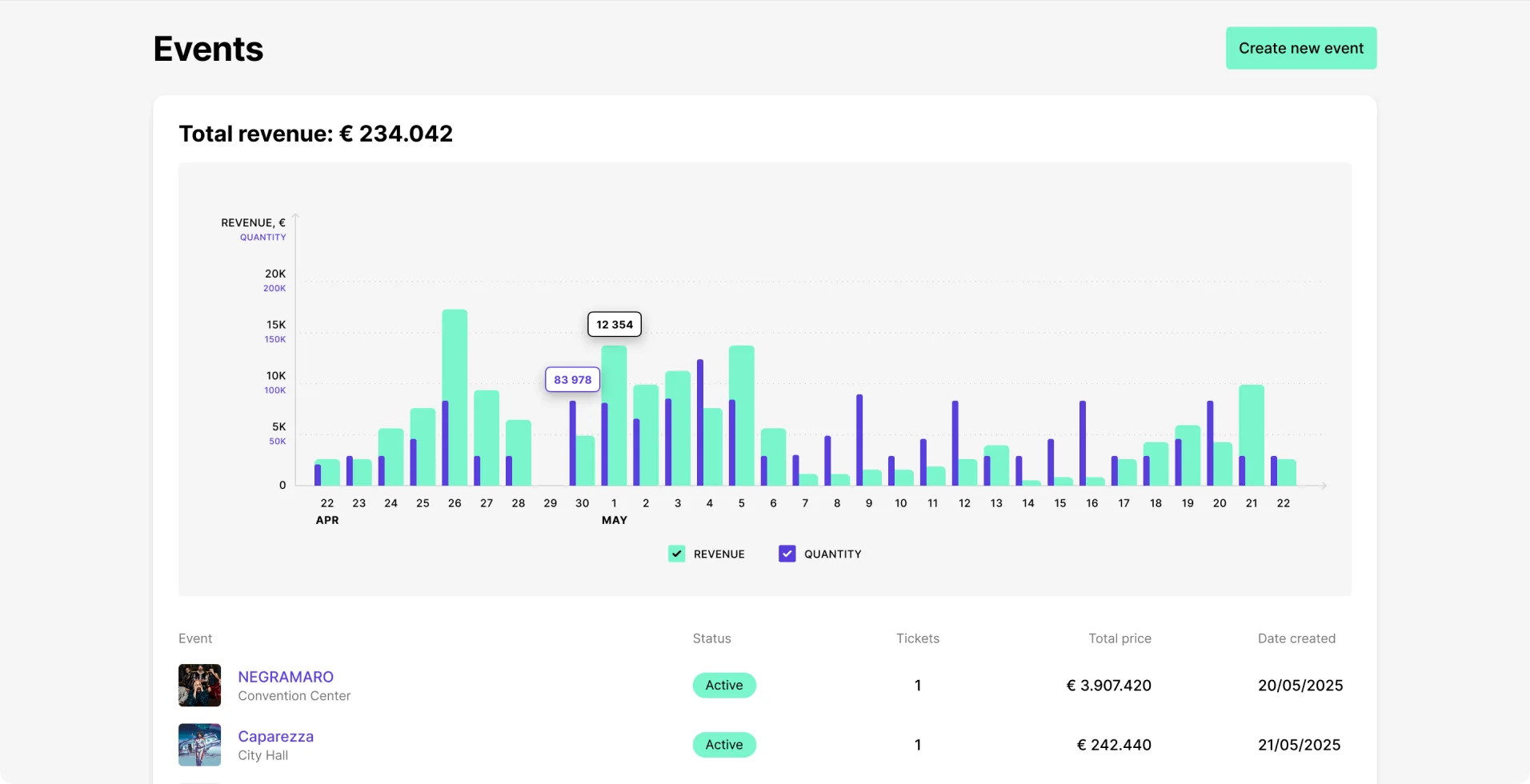Click the Active status badge for Caparezza
Screen dimensions: 1530x784
click(x=724, y=745)
